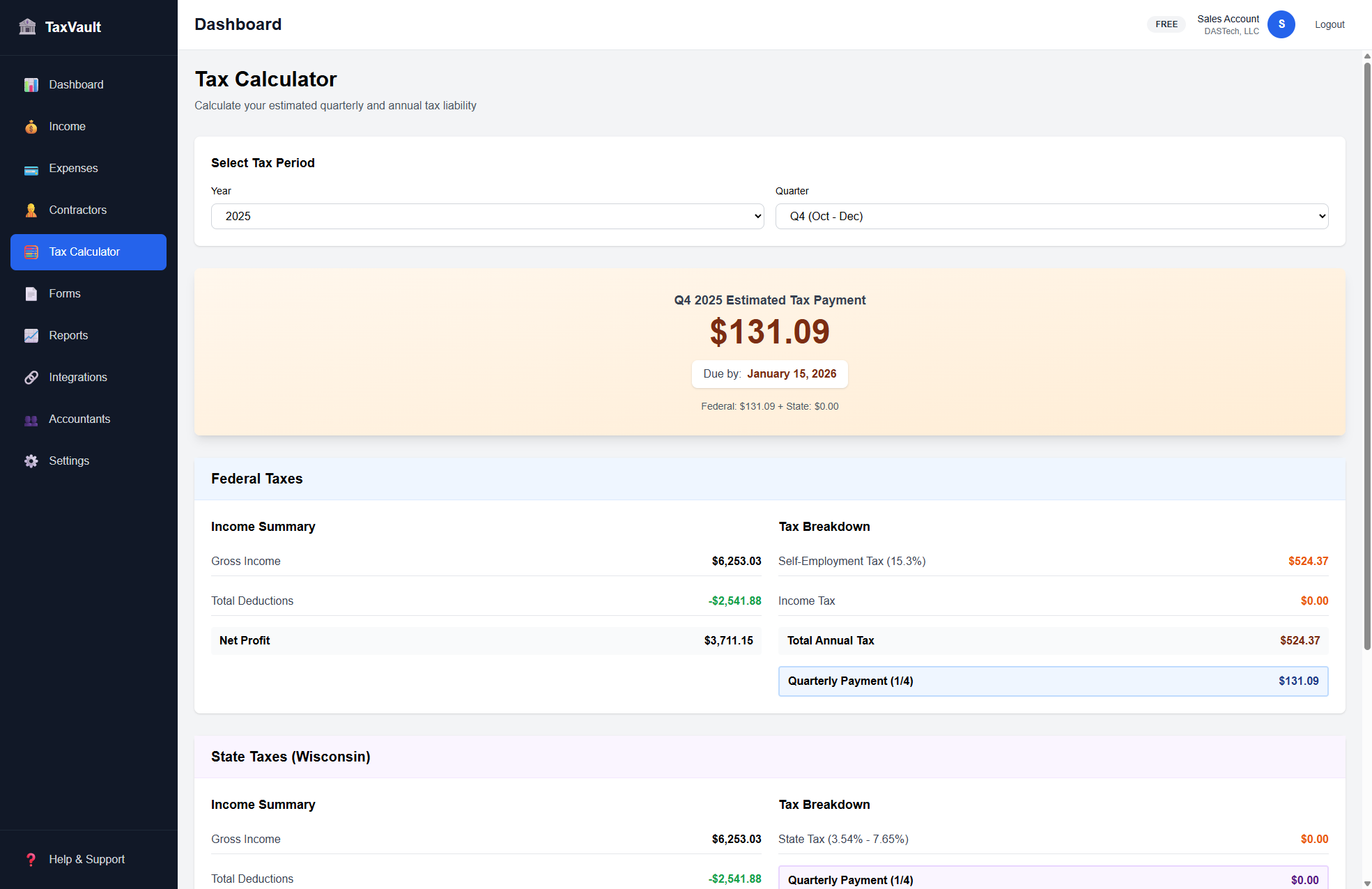
Task: Select the Expenses credit card icon
Action: (31, 169)
